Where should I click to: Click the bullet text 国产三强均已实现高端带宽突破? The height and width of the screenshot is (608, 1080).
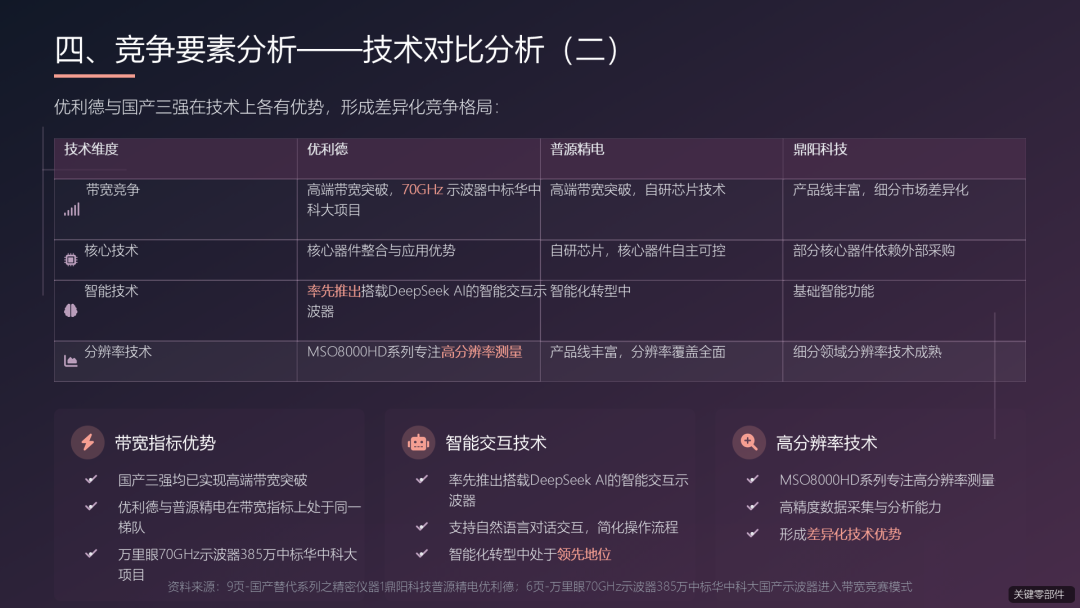tap(212, 480)
